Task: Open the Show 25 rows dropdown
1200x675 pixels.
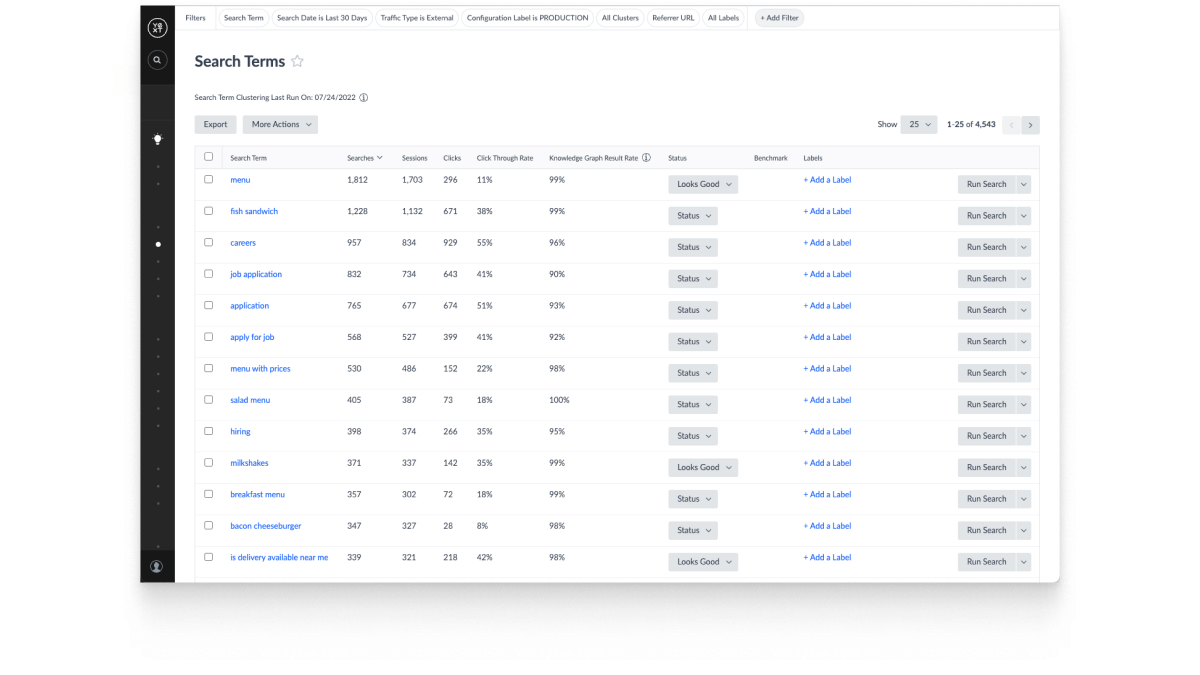Action: pyautogui.click(x=918, y=125)
